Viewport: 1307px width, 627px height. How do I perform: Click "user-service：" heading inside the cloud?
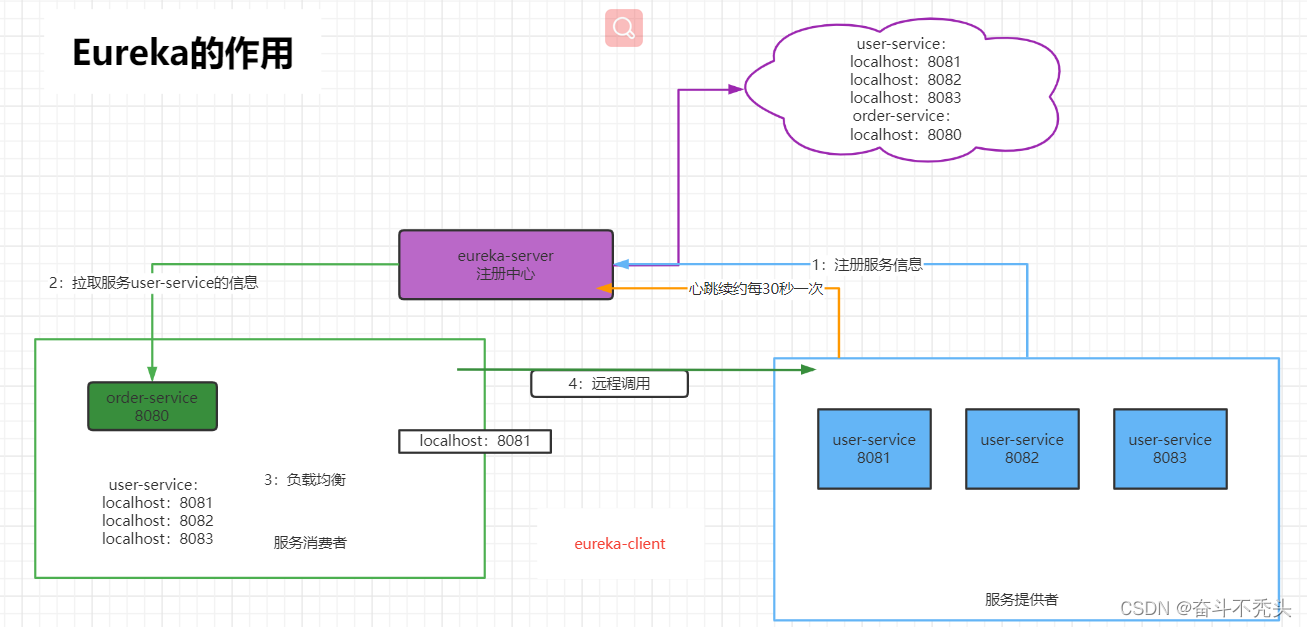point(902,44)
